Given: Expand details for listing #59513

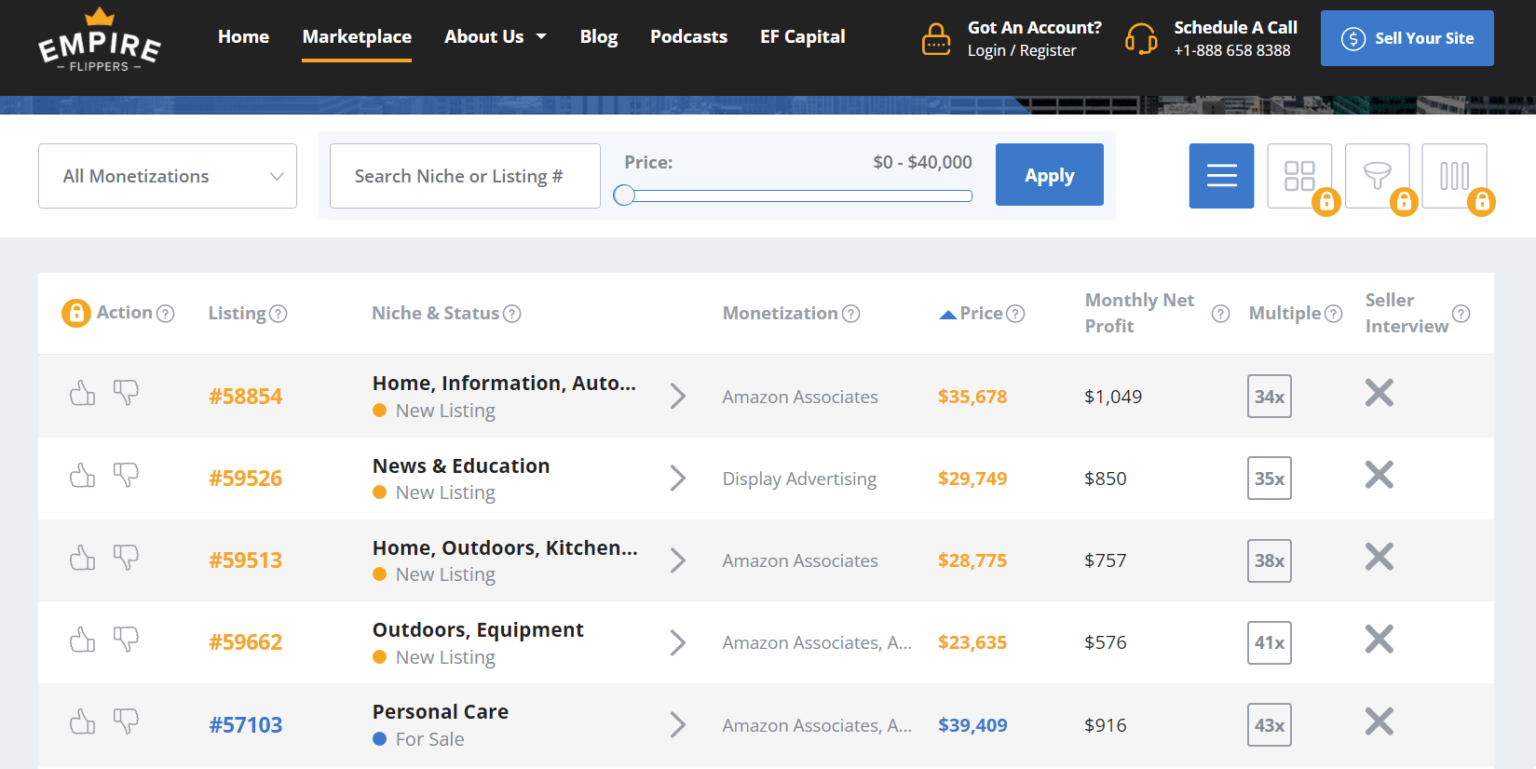Looking at the screenshot, I should tap(678, 560).
